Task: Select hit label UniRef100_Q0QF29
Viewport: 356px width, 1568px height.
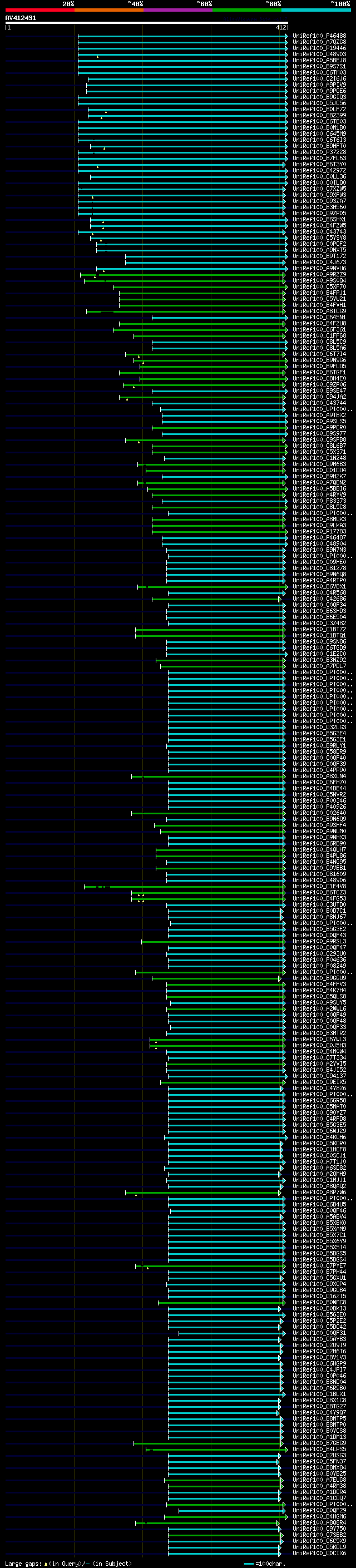Action: (319, 1510)
